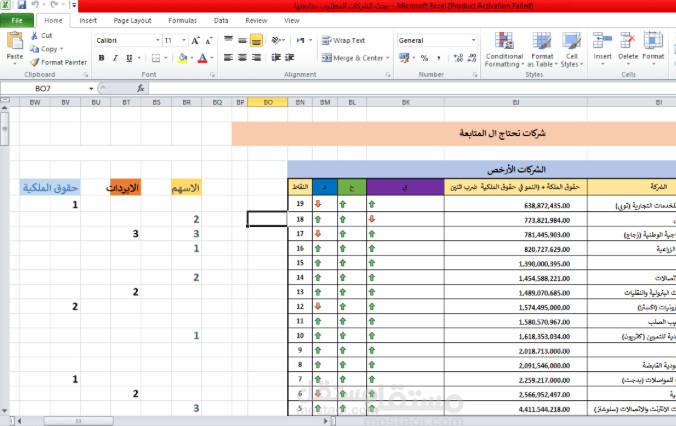The height and width of the screenshot is (426, 676).
Task: Click the Accounting Number Format icon
Action: coord(404,58)
